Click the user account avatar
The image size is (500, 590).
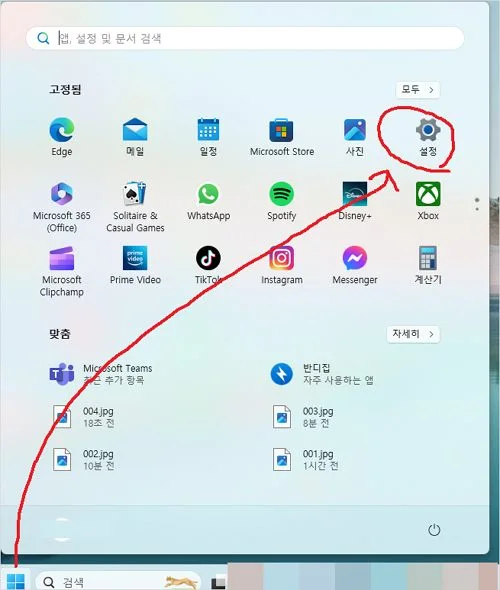pos(62,530)
